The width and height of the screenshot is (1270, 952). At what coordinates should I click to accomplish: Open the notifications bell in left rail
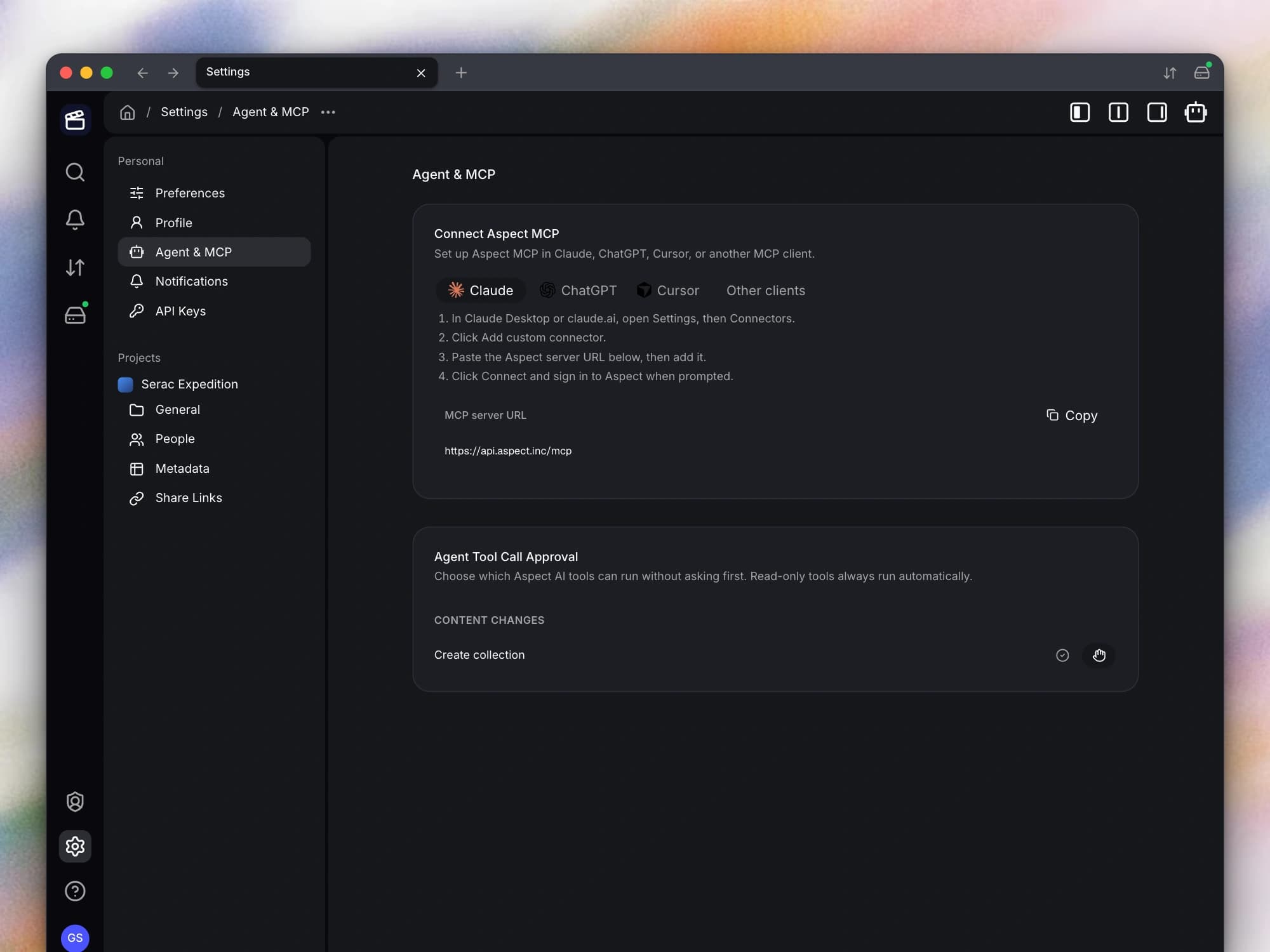click(x=75, y=220)
